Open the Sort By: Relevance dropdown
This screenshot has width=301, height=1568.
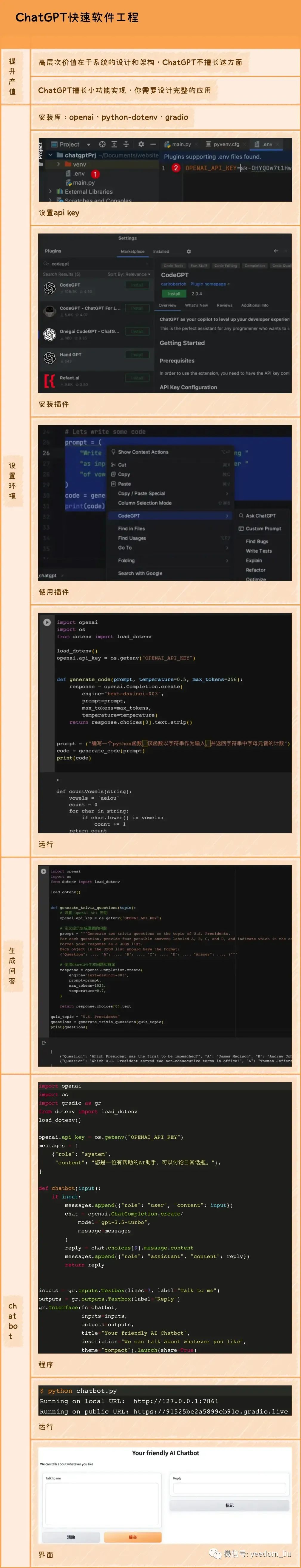[x=129, y=274]
